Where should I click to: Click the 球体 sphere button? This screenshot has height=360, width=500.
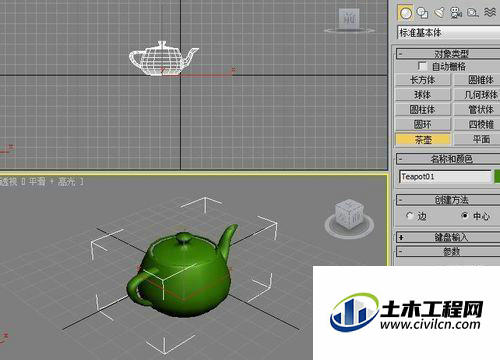pos(423,95)
